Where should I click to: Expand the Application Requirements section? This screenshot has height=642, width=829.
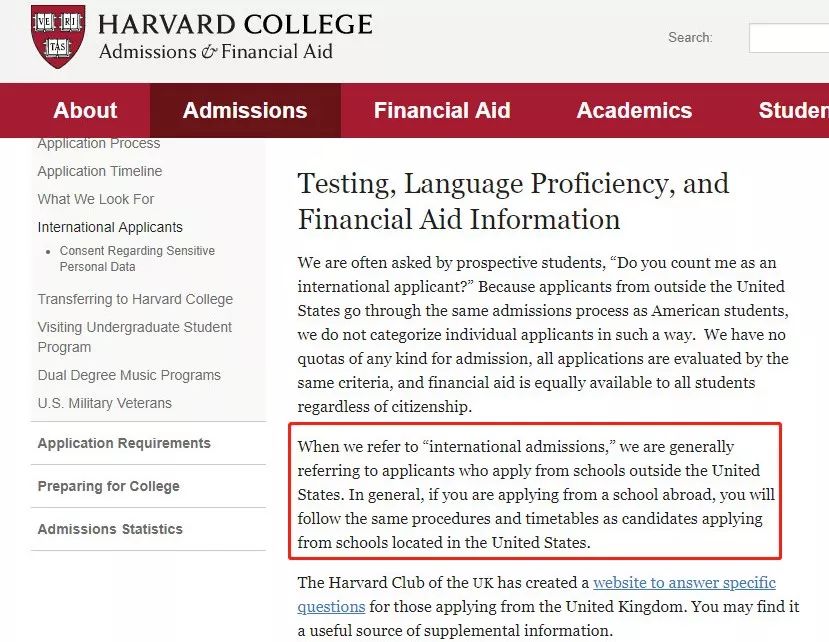(x=124, y=443)
